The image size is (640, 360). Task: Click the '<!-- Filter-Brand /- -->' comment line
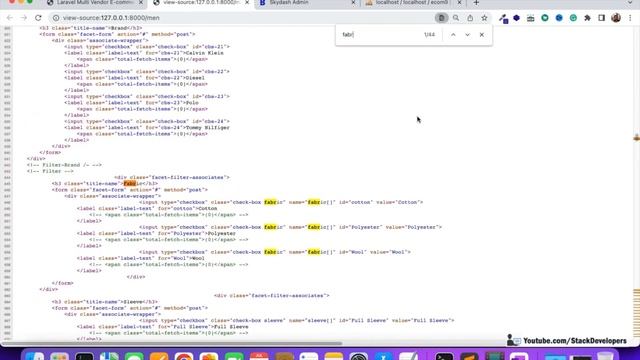click(64, 165)
